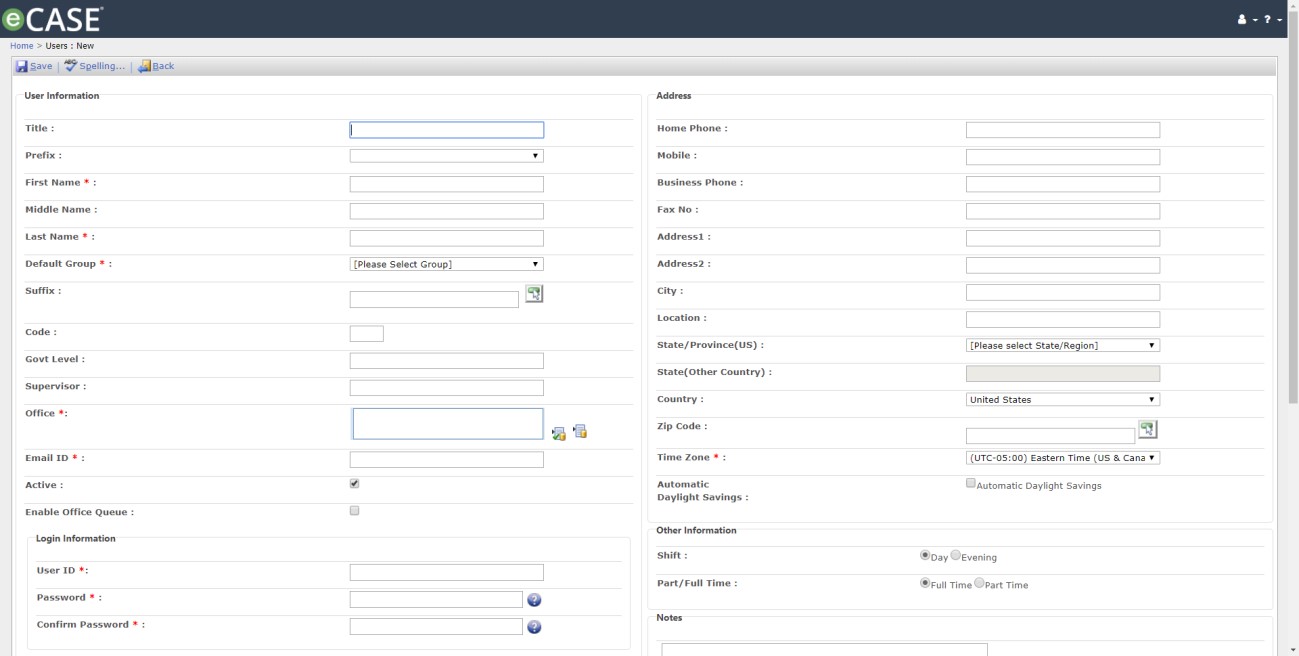Click the Confirm Password field

click(x=436, y=627)
